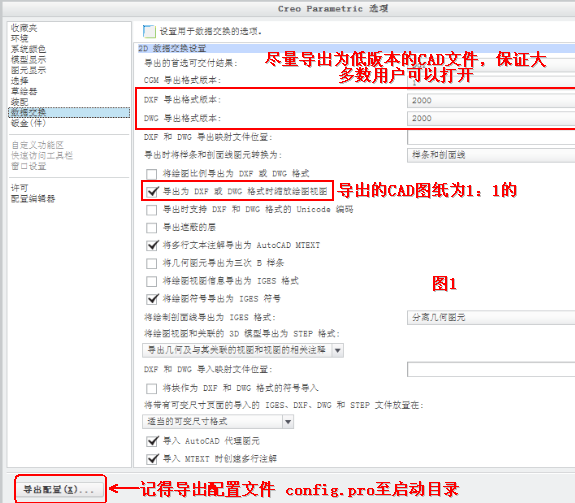Click the 导出配置(X)... button

pos(60,489)
